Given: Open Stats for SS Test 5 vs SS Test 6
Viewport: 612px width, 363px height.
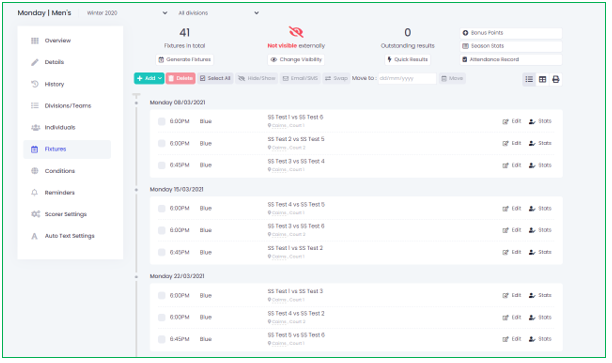Looking at the screenshot, I should pos(540,339).
